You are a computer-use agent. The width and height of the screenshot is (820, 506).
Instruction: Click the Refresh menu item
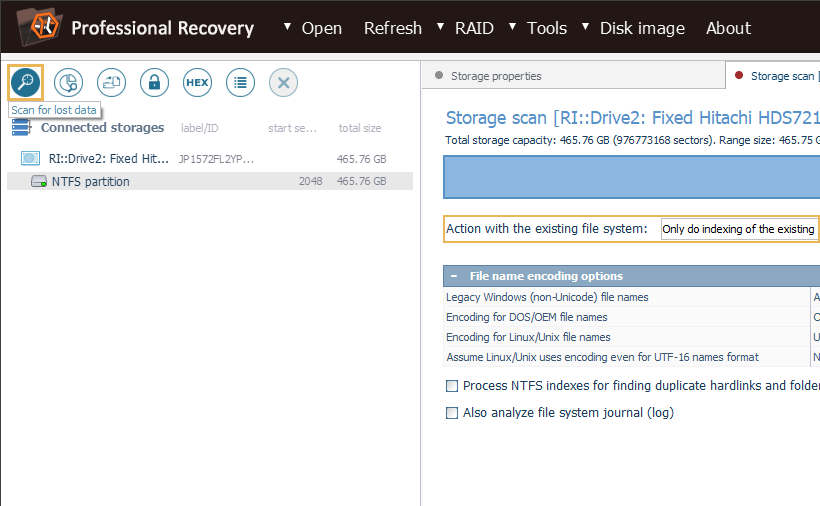(x=393, y=28)
